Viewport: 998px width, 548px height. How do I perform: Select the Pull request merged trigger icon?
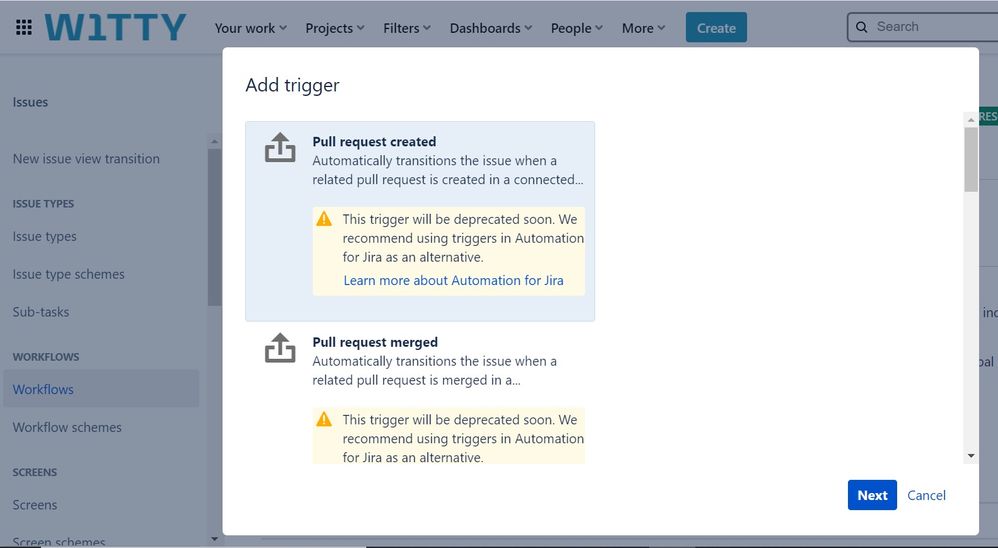pos(280,348)
